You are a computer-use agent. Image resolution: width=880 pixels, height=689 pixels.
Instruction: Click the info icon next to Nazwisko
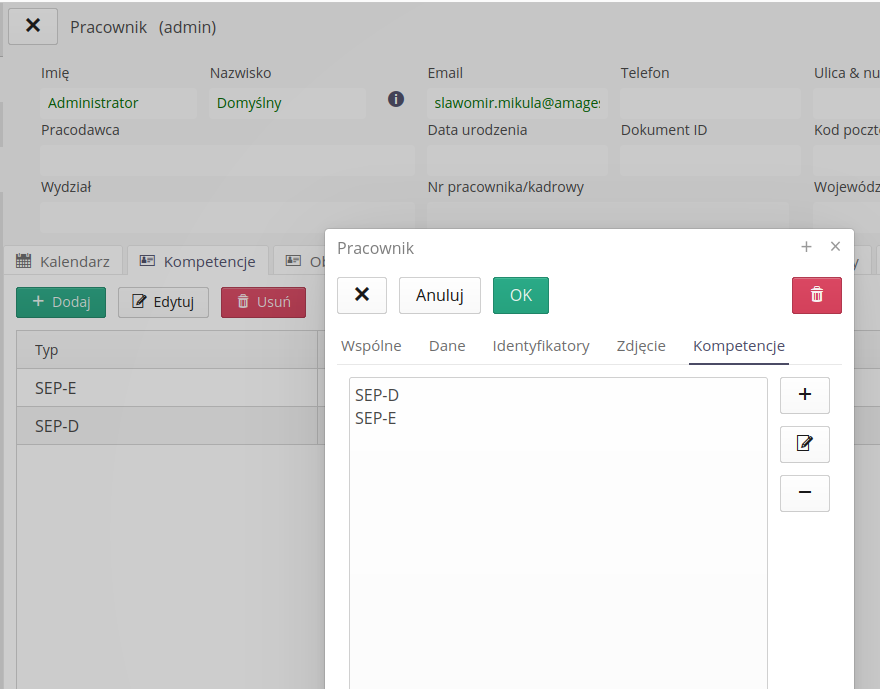[x=396, y=99]
